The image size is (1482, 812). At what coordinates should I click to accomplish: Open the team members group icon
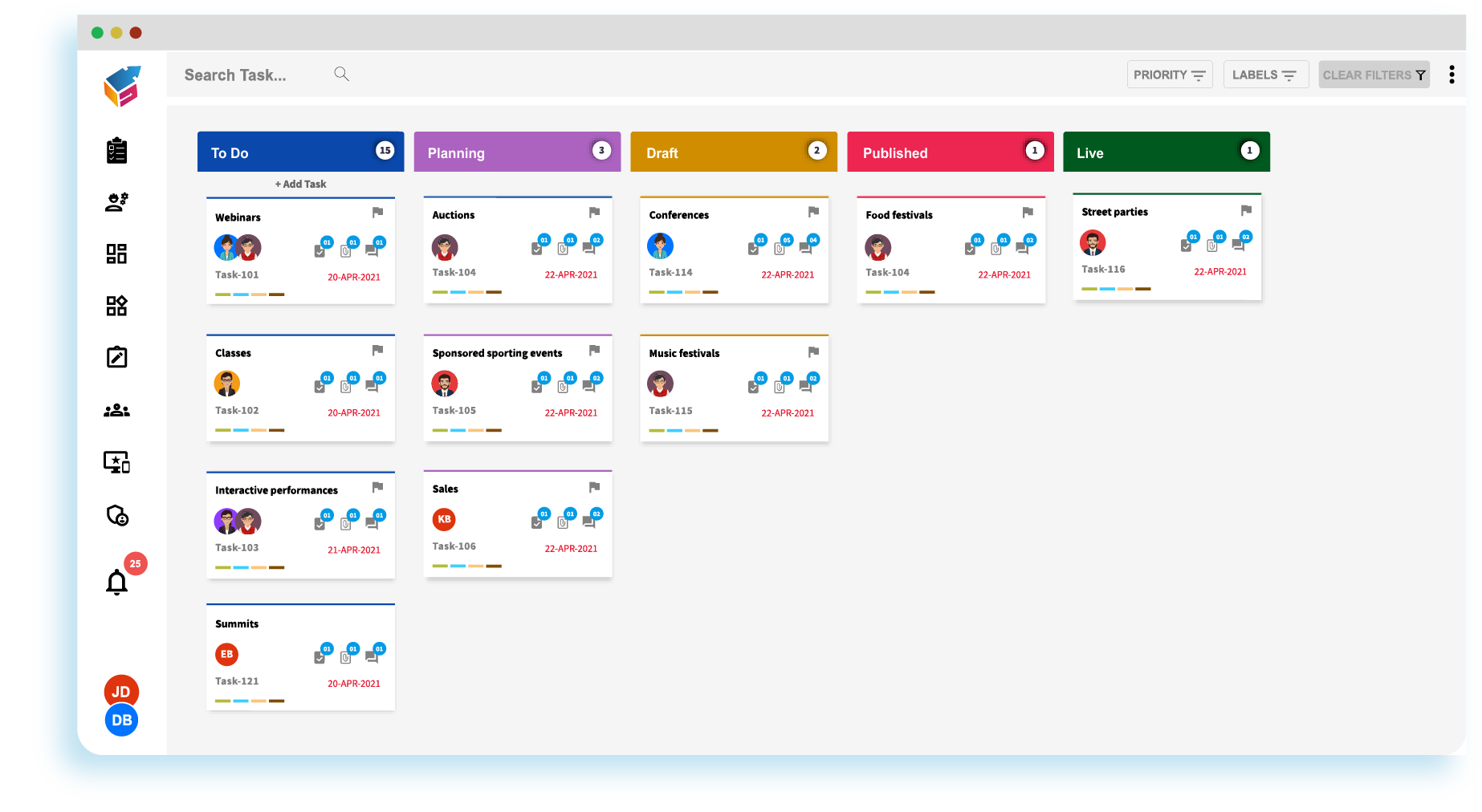tap(117, 411)
